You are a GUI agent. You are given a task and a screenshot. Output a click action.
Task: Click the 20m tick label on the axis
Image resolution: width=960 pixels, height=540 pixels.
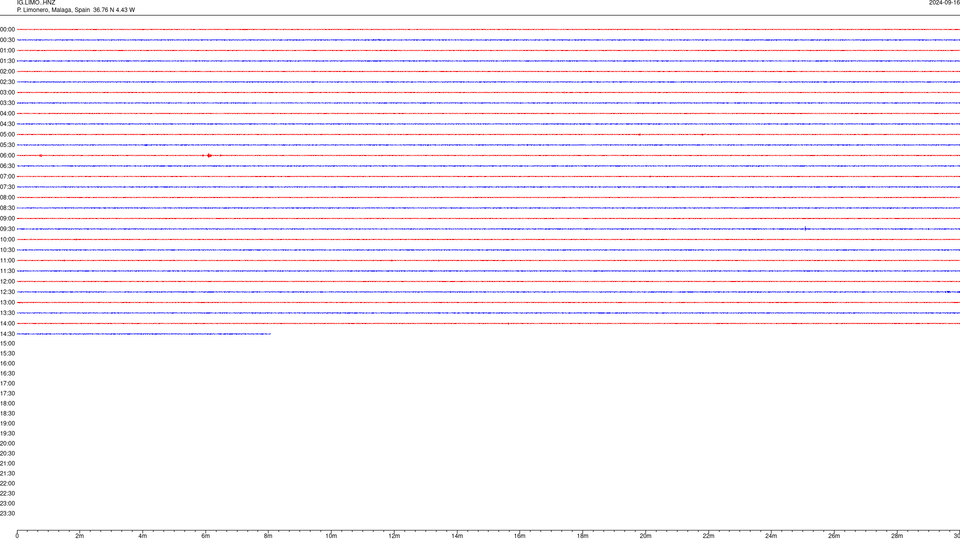point(645,536)
